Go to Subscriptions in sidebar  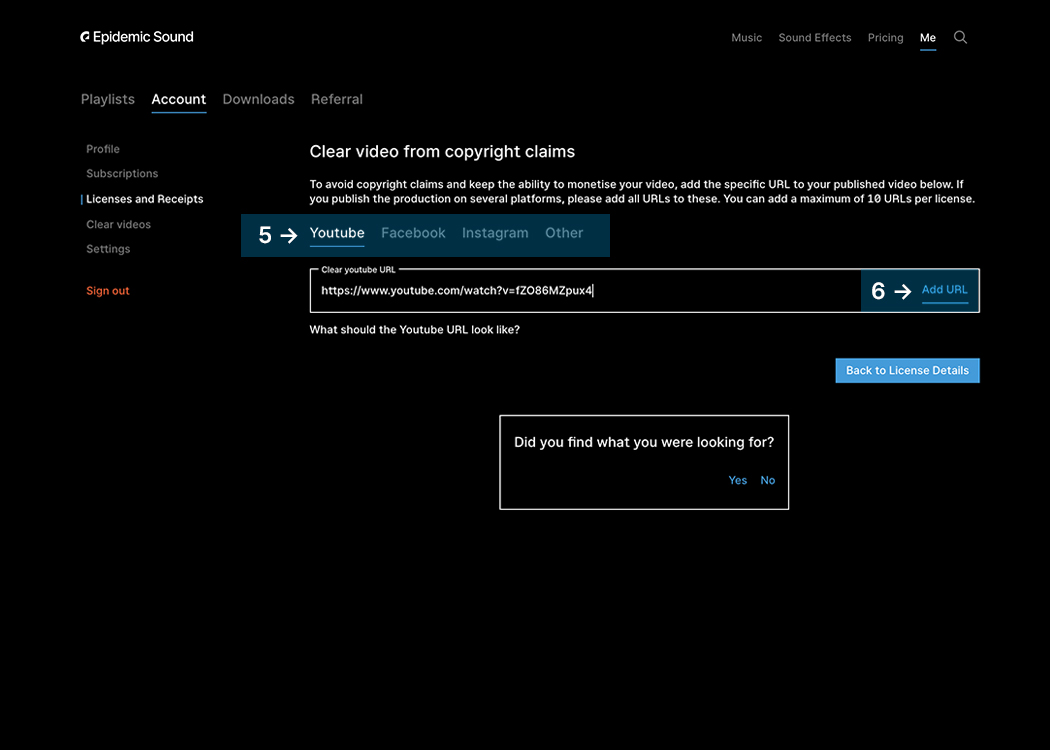pos(122,174)
